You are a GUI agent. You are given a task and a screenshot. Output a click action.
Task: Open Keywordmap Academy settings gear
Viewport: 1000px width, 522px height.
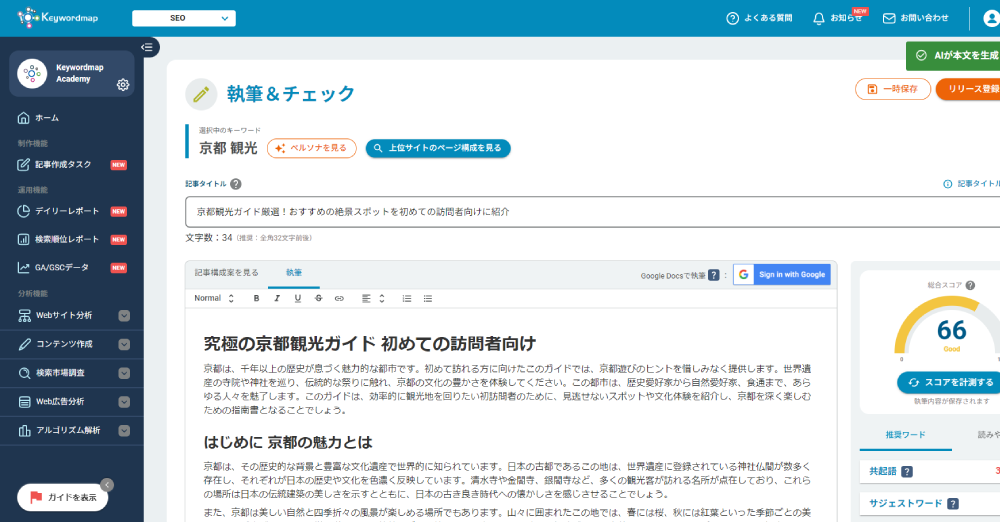click(123, 84)
